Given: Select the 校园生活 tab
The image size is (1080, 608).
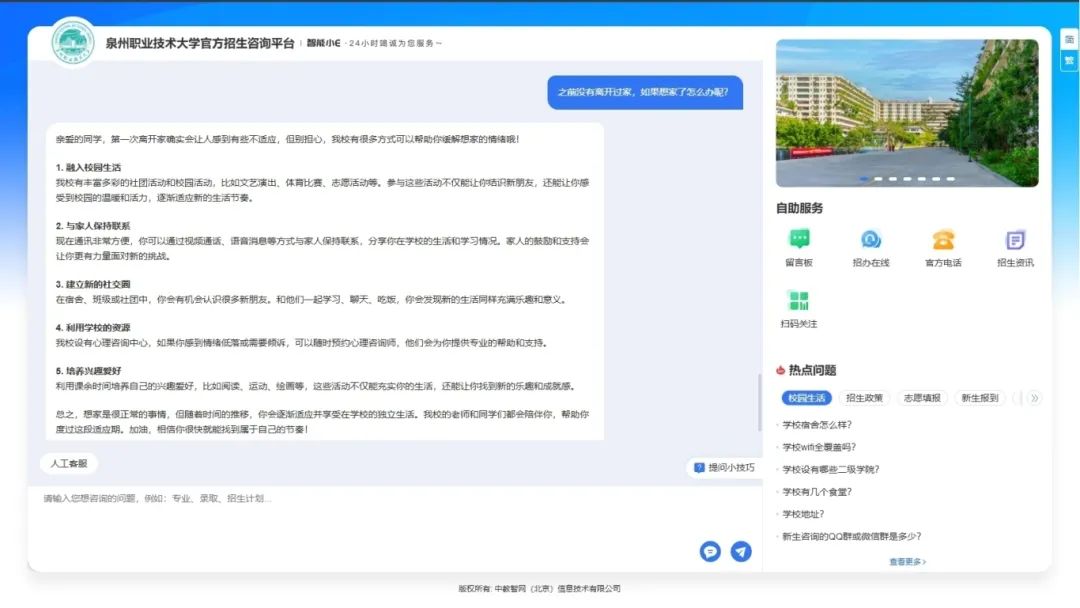Looking at the screenshot, I should pos(806,398).
